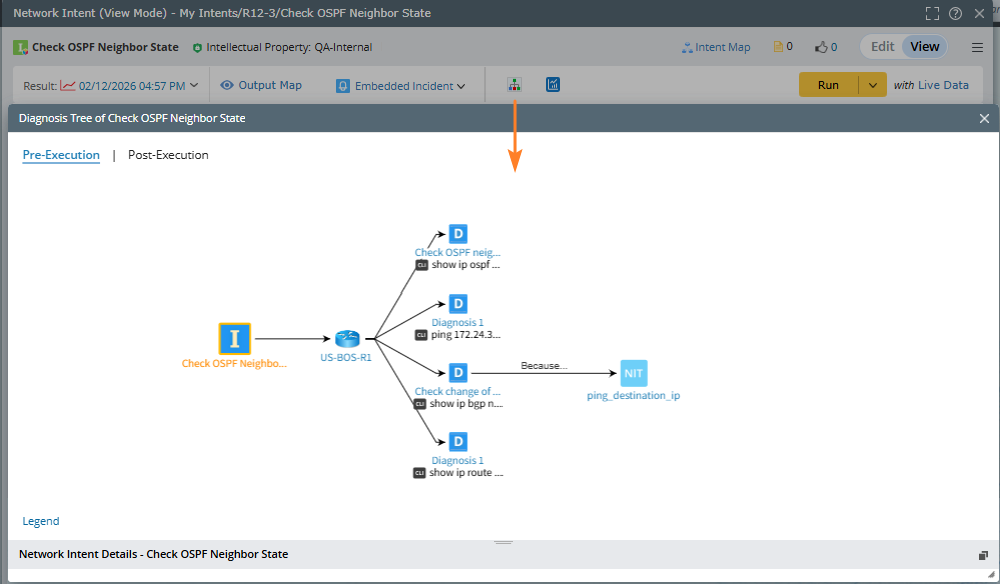Viewport: 1000px width, 584px height.
Task: Switch to Pre-Execution tab
Action: click(x=61, y=155)
